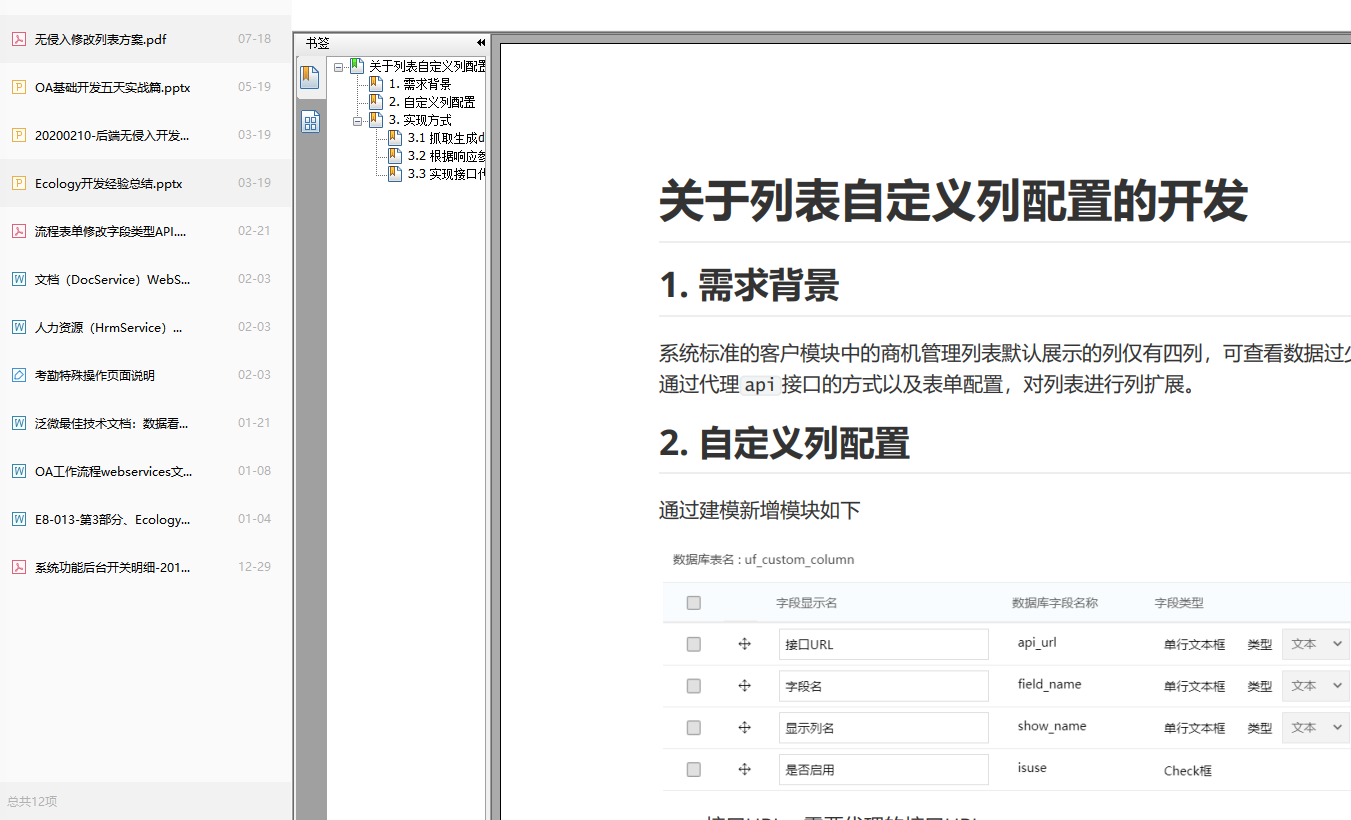The image size is (1351, 820).
Task: Check the checkbox in the 接口URL row
Action: pyautogui.click(x=693, y=644)
